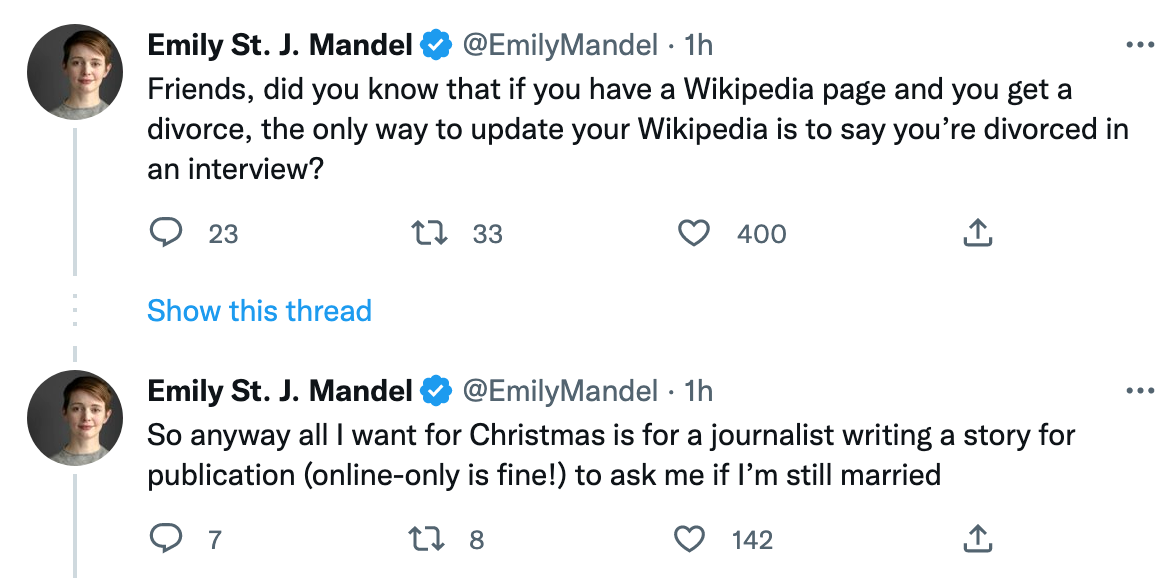View the 400 likes count

point(761,233)
